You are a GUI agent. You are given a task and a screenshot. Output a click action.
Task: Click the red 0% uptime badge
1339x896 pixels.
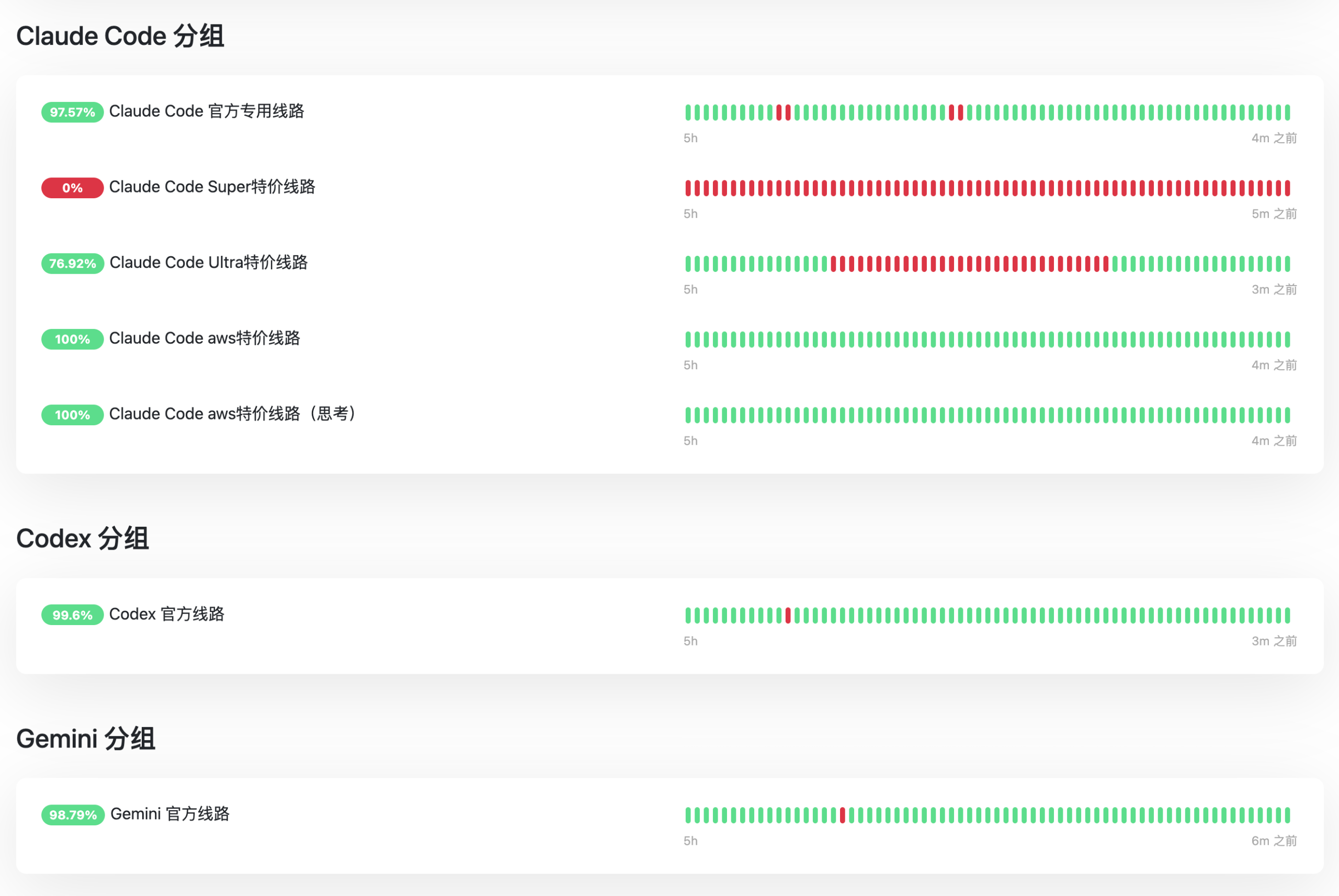pos(73,187)
